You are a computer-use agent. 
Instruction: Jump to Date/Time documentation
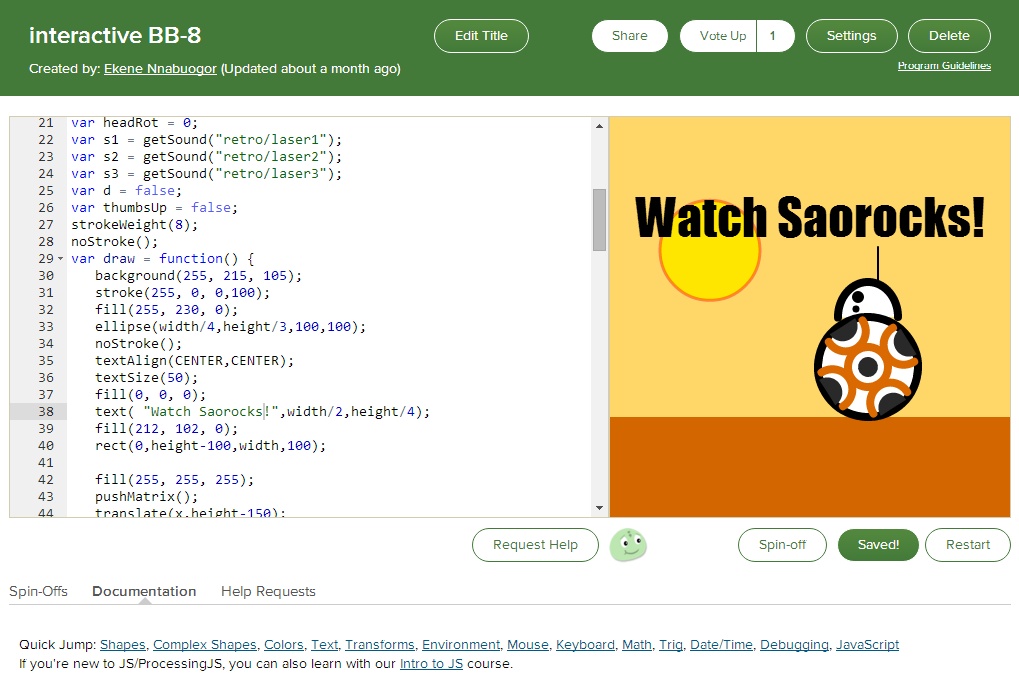pyautogui.click(x=721, y=645)
